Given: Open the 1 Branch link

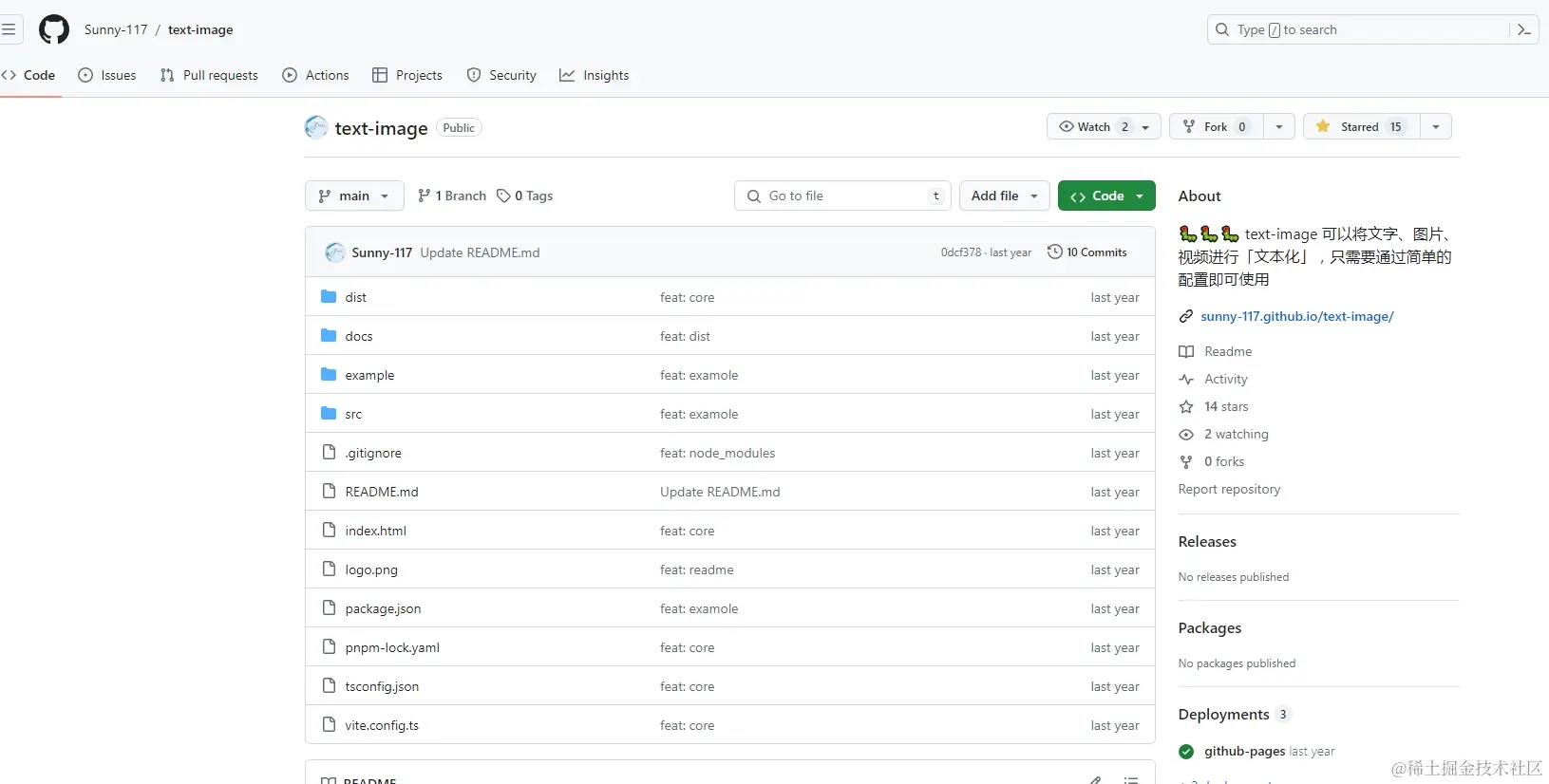Looking at the screenshot, I should 452,196.
